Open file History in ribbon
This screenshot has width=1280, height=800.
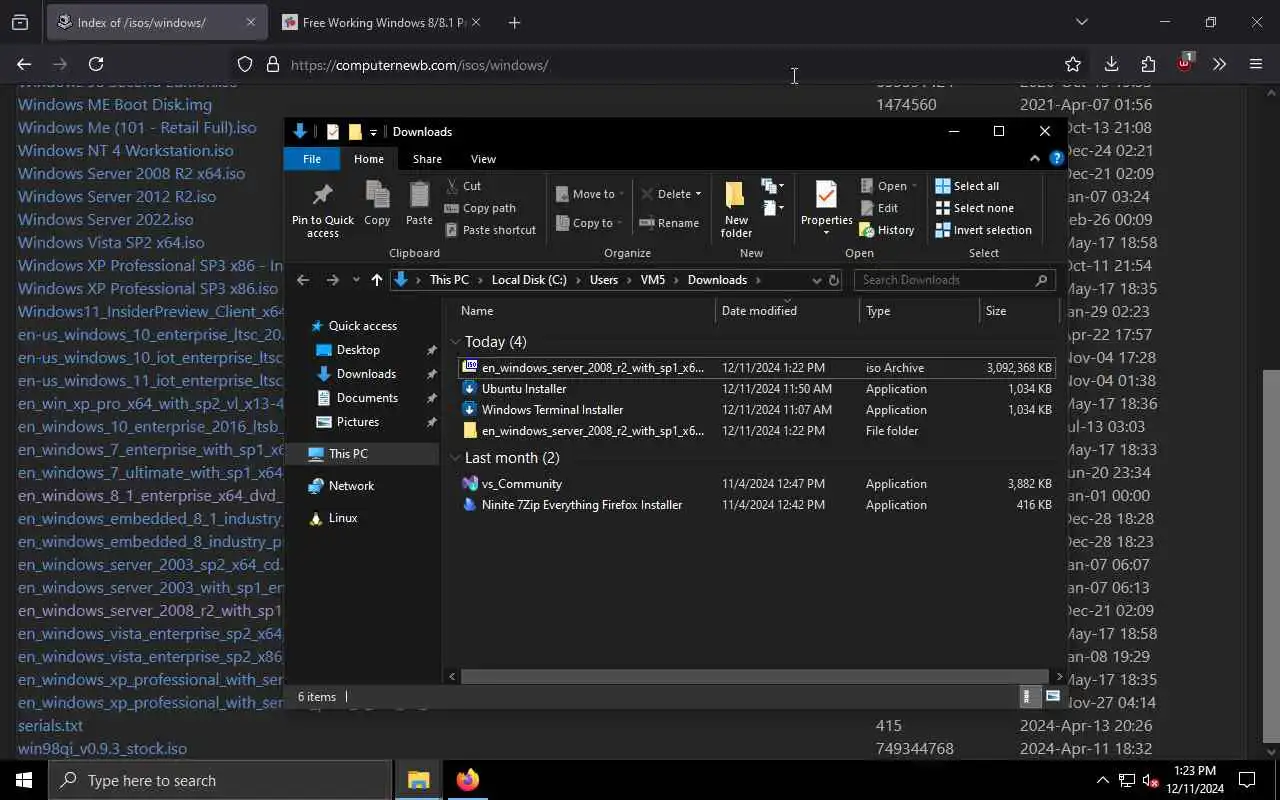[887, 230]
